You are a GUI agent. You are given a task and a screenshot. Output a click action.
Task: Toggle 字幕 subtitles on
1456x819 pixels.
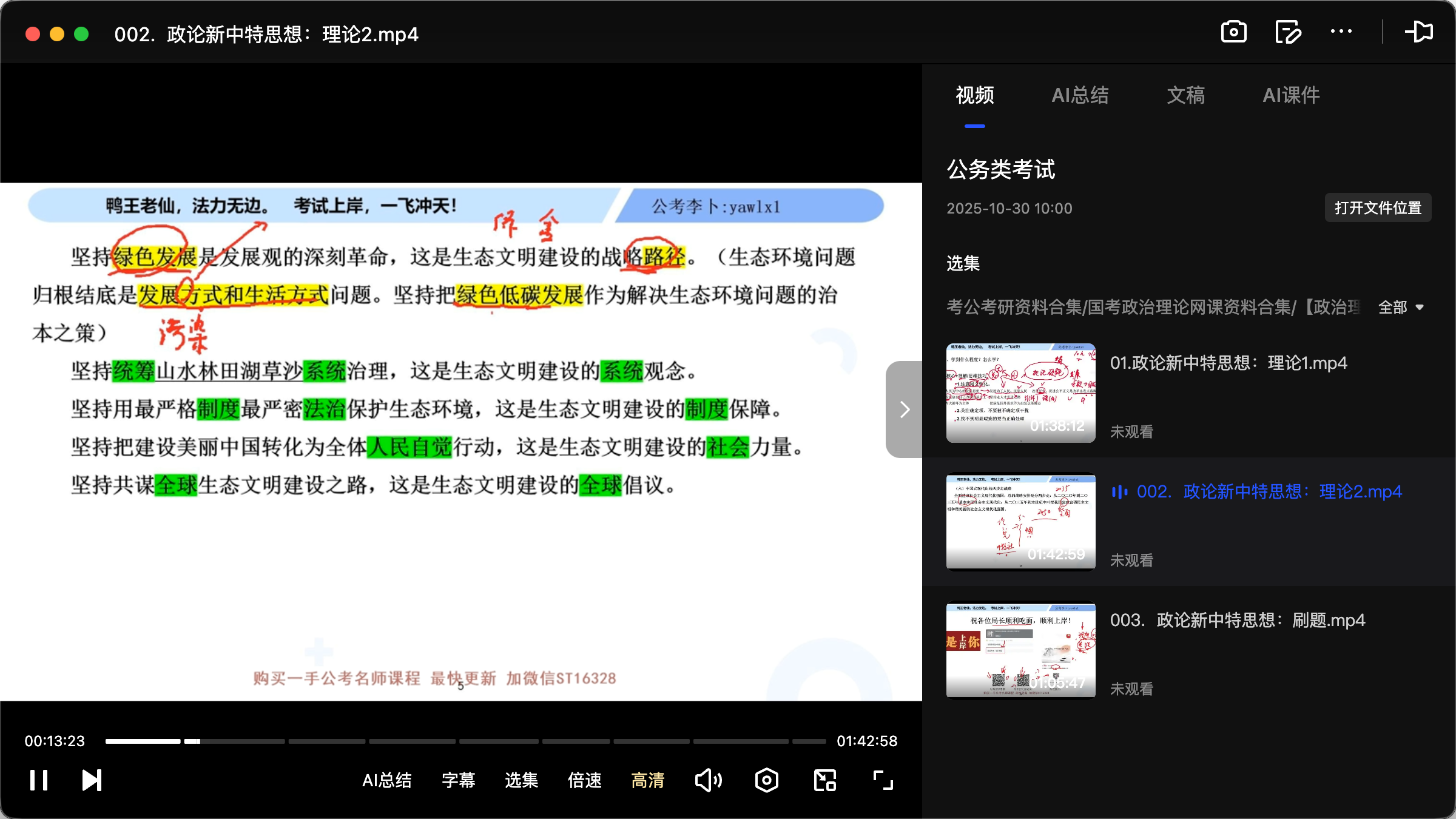pyautogui.click(x=459, y=781)
